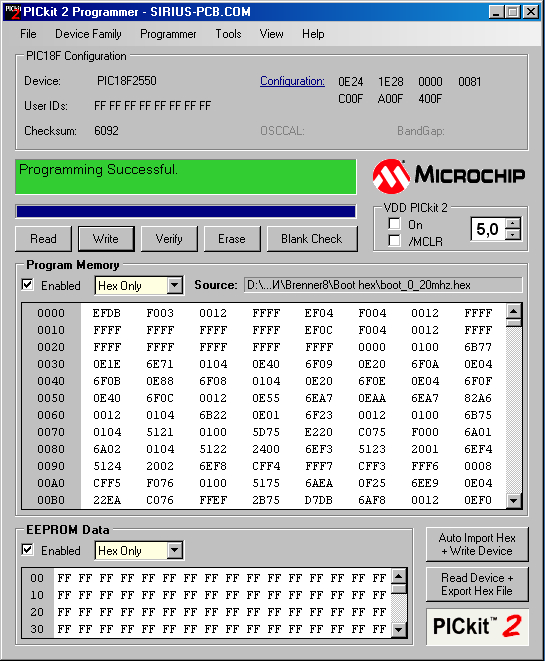
Task: Click the PICkit 2 logo at bottom right
Action: 477,626
